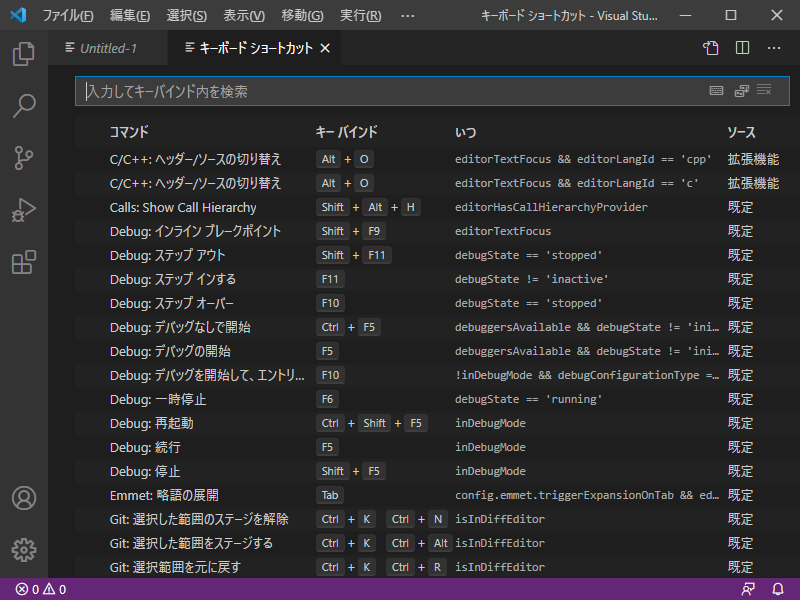This screenshot has width=800, height=600.
Task: Toggle sort by precedence in search box
Action: coord(742,91)
